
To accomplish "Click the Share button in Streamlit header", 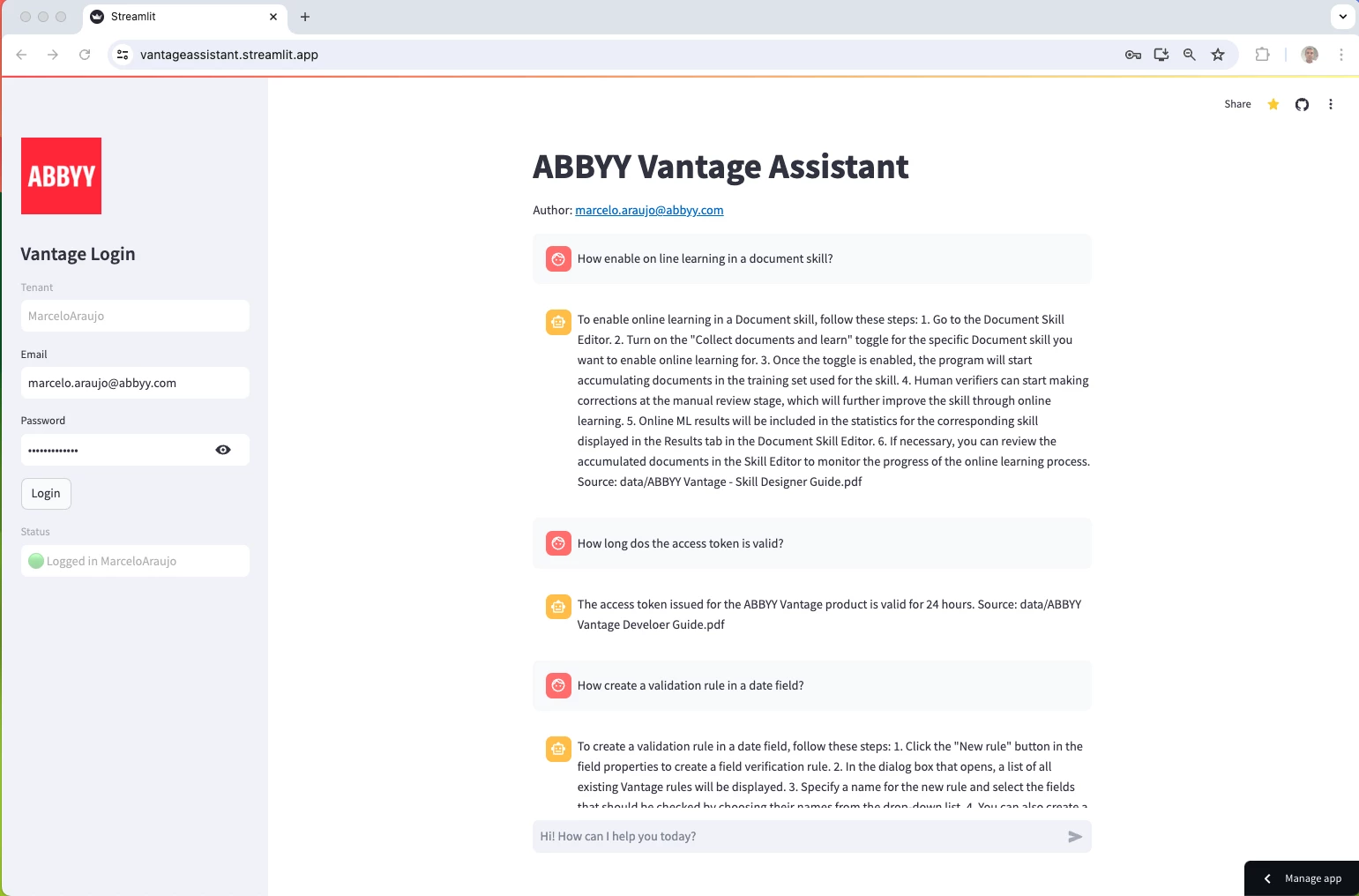I will click(x=1237, y=104).
